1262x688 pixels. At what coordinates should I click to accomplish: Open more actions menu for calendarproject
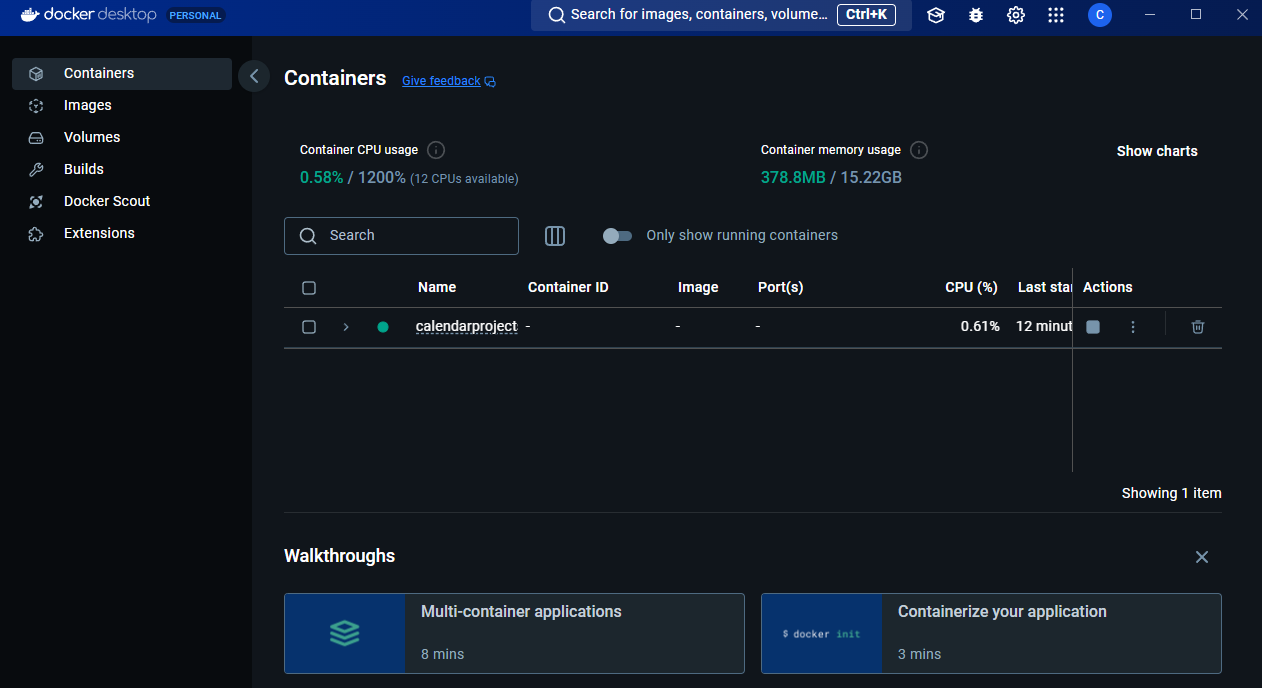click(1133, 327)
